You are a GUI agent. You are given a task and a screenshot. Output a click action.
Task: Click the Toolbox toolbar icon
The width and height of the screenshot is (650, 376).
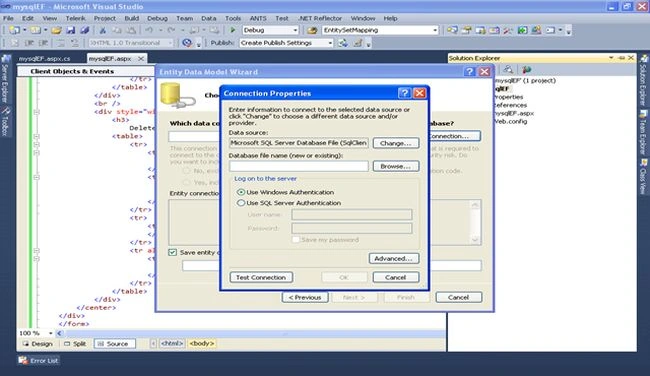494,30
